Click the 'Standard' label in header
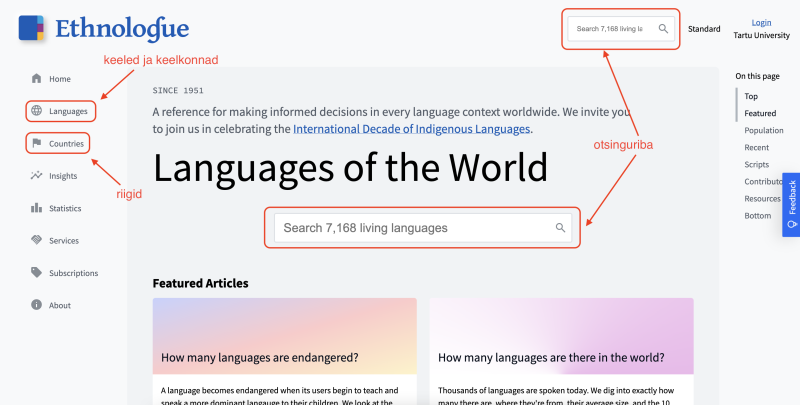This screenshot has height=405, width=800. tap(704, 29)
